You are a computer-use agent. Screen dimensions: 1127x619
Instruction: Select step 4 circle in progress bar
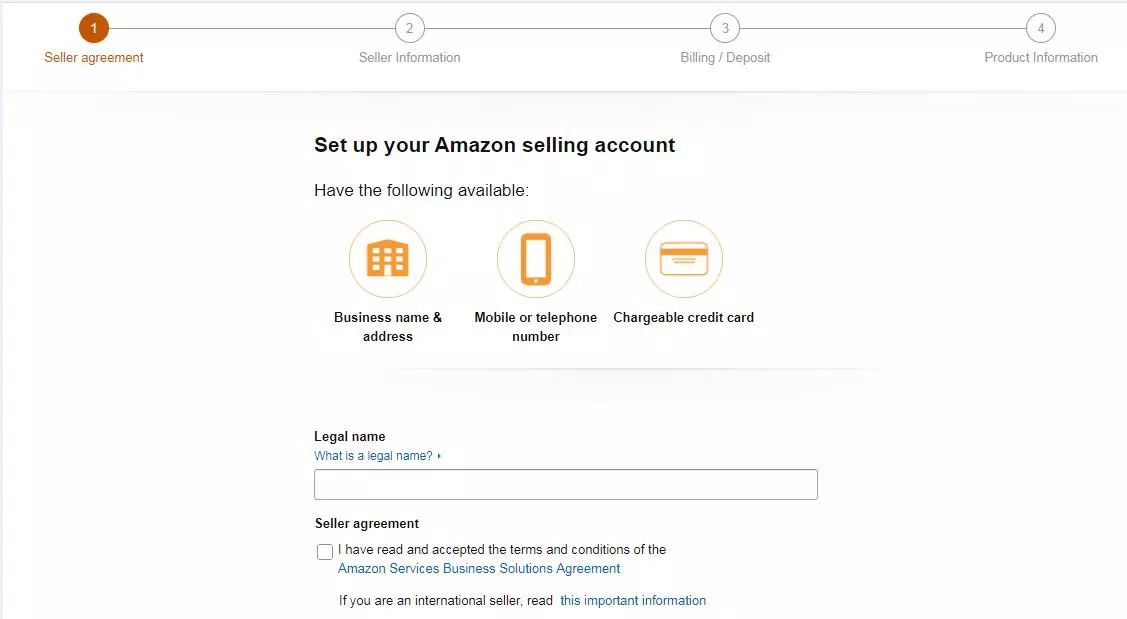coord(1041,29)
